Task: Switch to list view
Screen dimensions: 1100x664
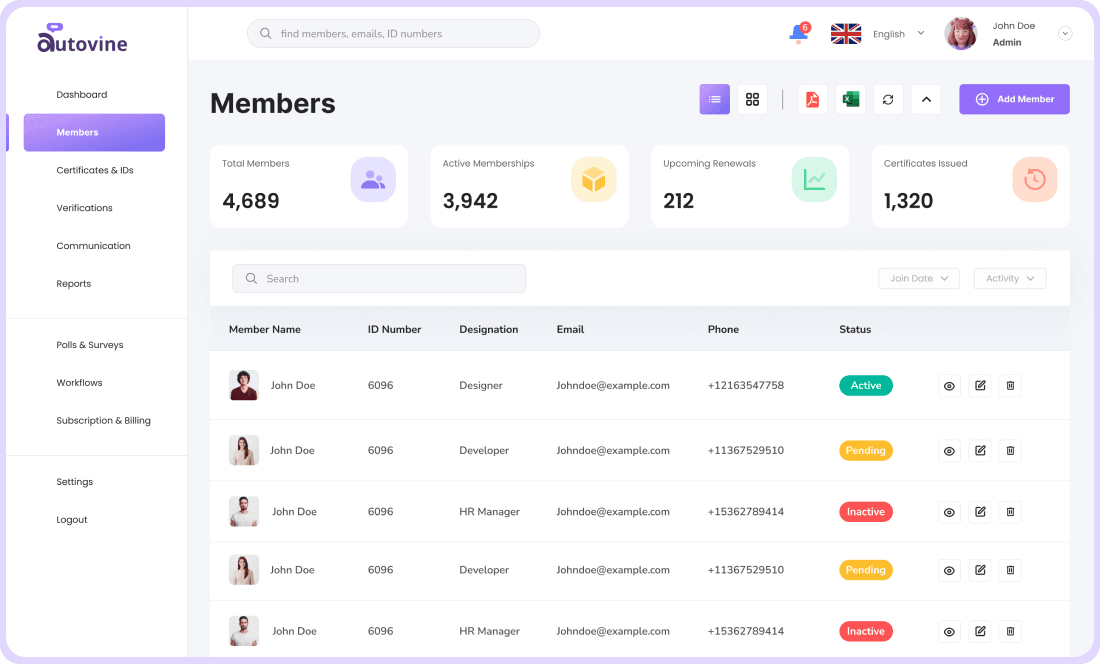Action: 714,99
